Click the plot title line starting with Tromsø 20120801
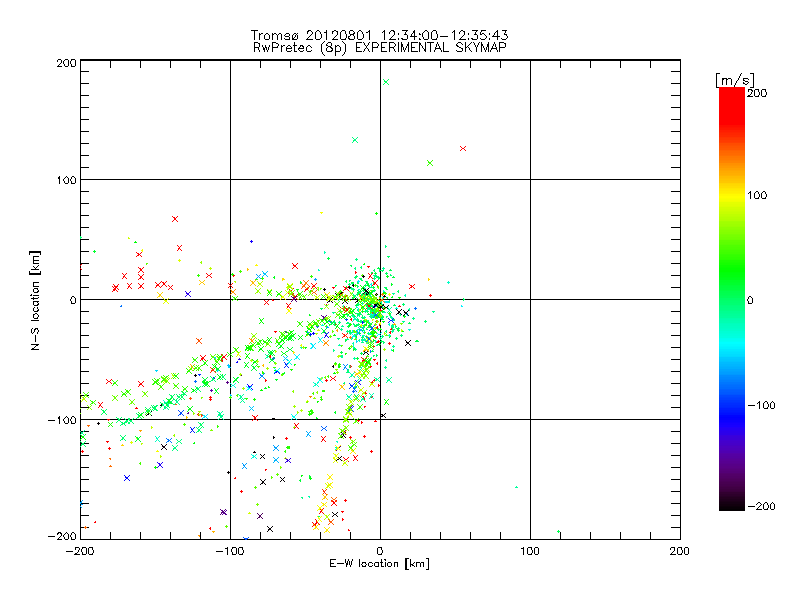This screenshot has width=800, height=600. point(379,35)
